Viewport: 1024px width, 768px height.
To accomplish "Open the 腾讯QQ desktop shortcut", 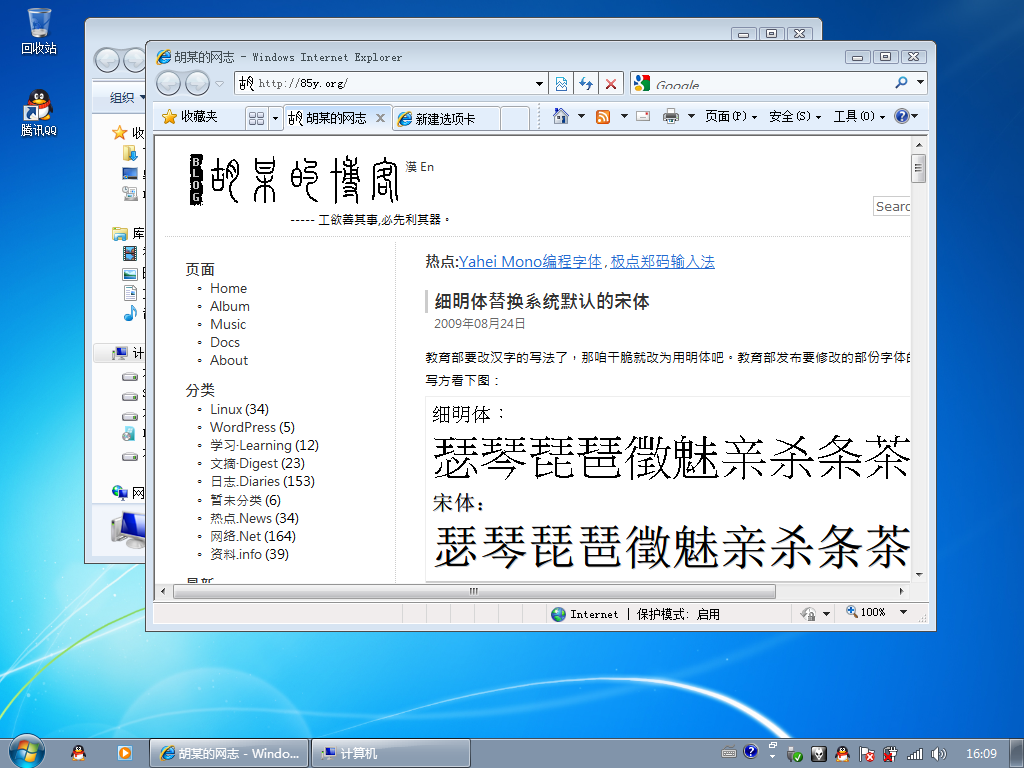I will click(39, 112).
